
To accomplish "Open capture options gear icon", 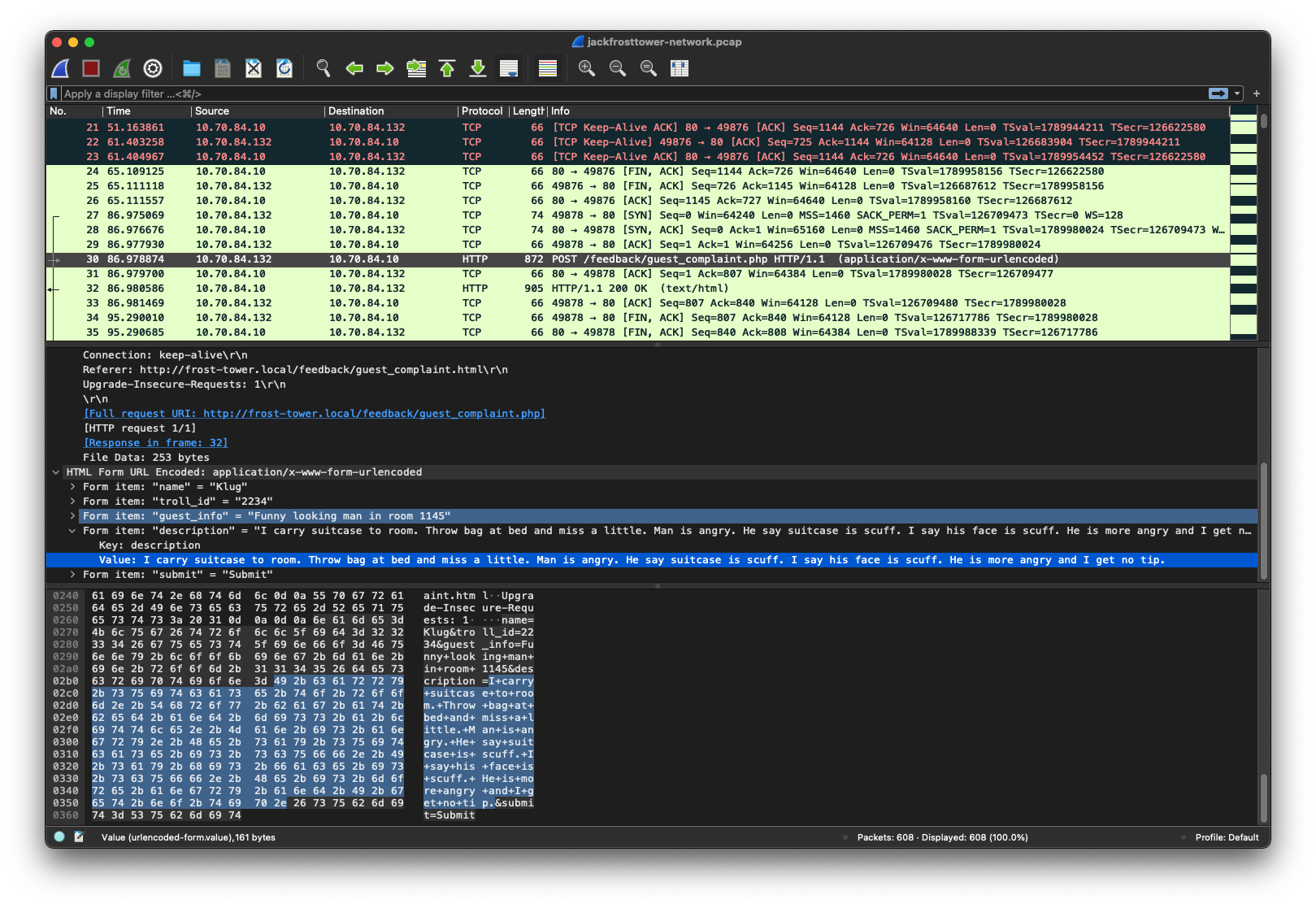I will click(153, 68).
